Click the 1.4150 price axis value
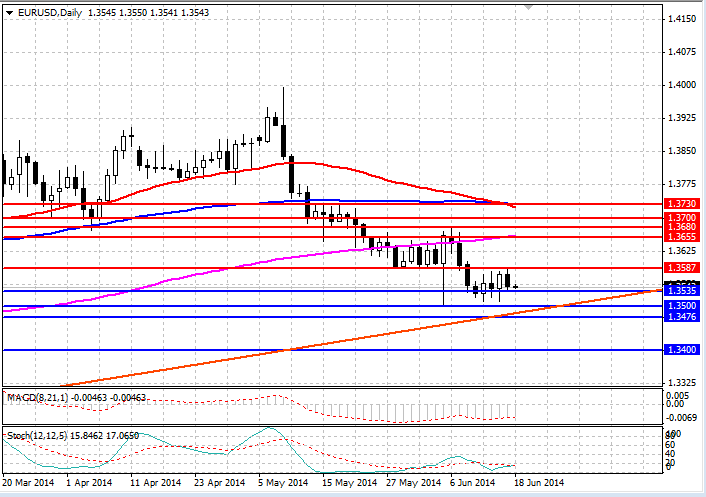 pyautogui.click(x=682, y=19)
